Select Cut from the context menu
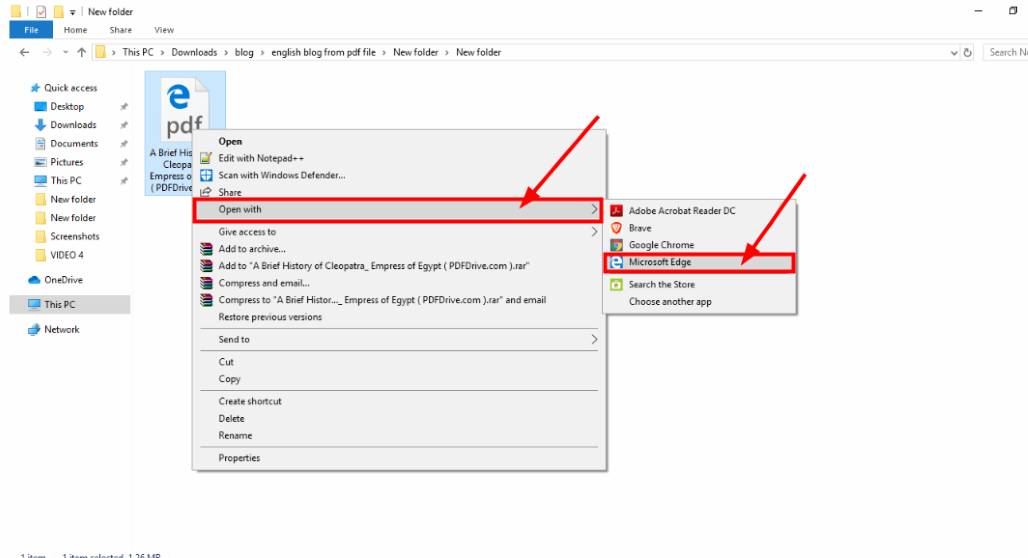Image resolution: width=1028 pixels, height=558 pixels. point(226,362)
